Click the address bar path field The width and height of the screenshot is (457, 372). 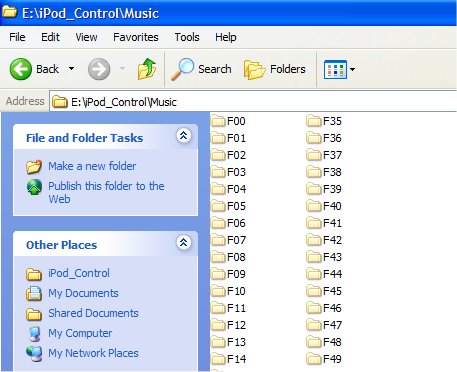click(x=253, y=102)
